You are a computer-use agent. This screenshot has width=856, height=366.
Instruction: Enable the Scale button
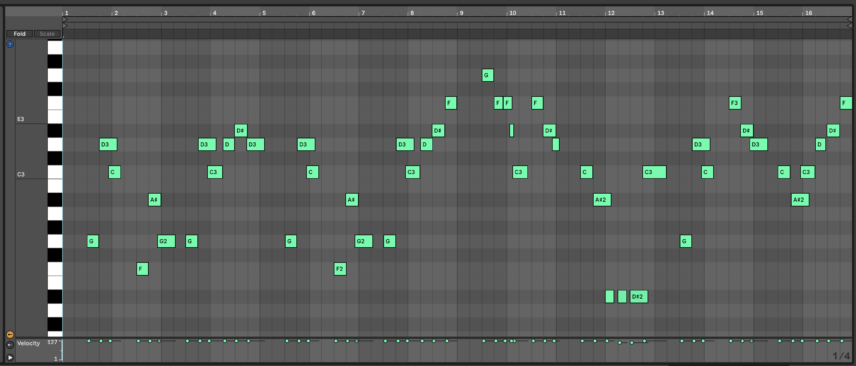click(47, 34)
